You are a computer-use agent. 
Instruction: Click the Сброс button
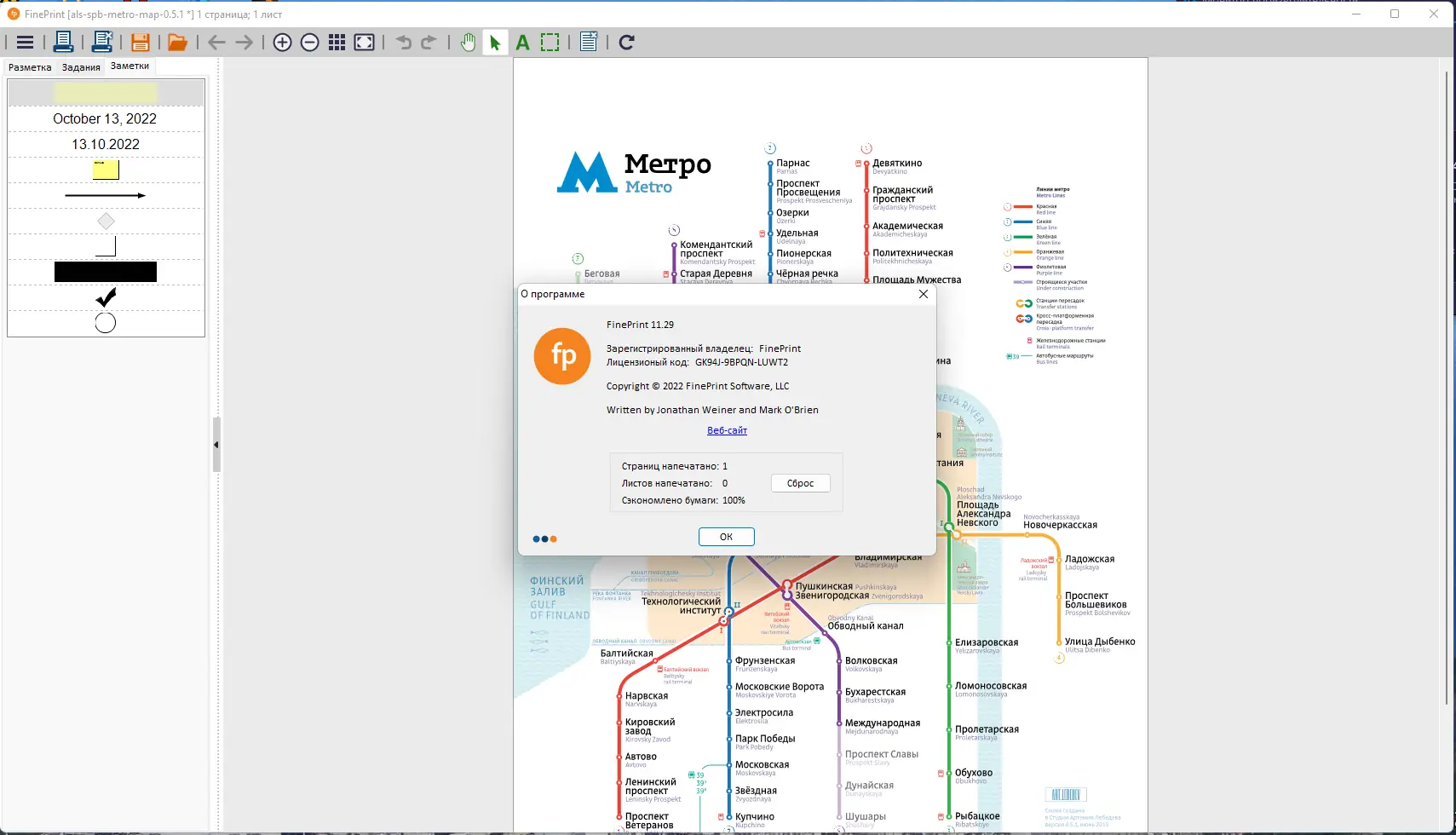pyautogui.click(x=801, y=483)
